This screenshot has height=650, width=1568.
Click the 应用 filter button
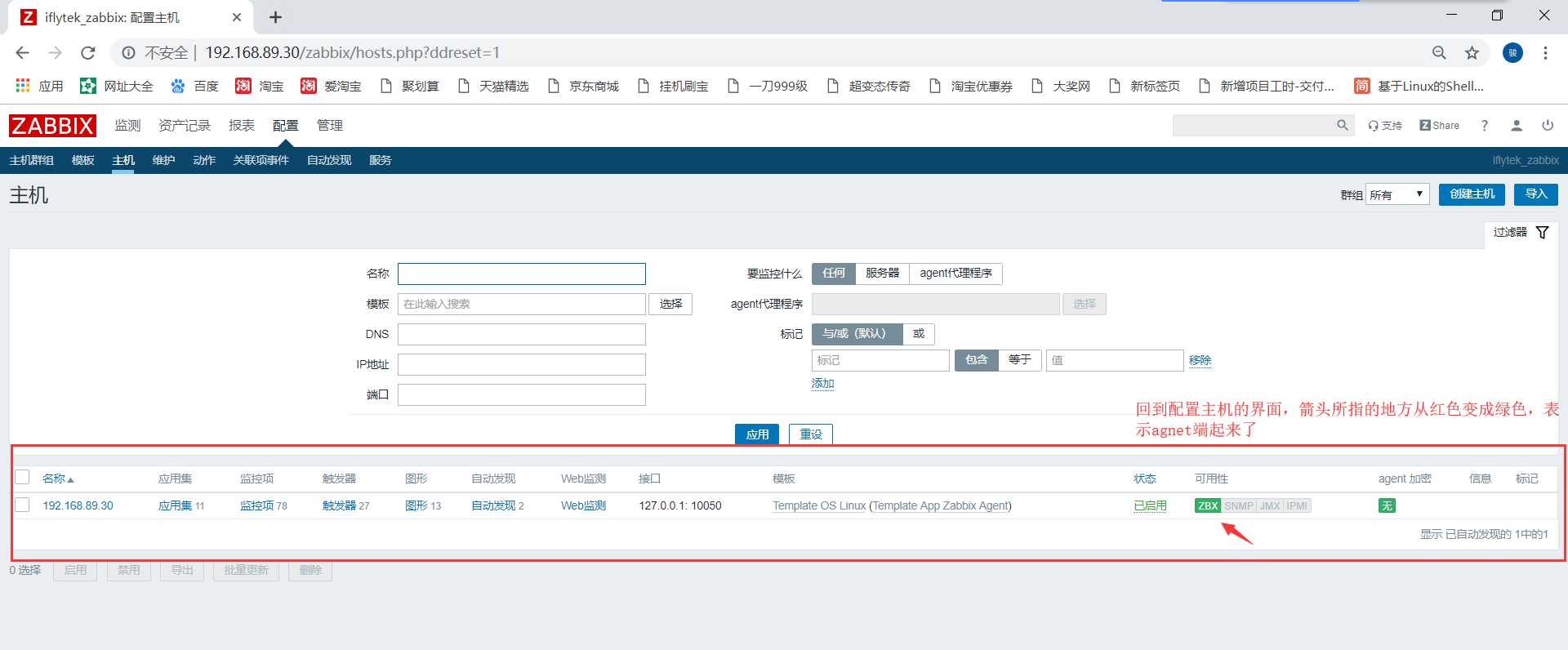(x=757, y=434)
